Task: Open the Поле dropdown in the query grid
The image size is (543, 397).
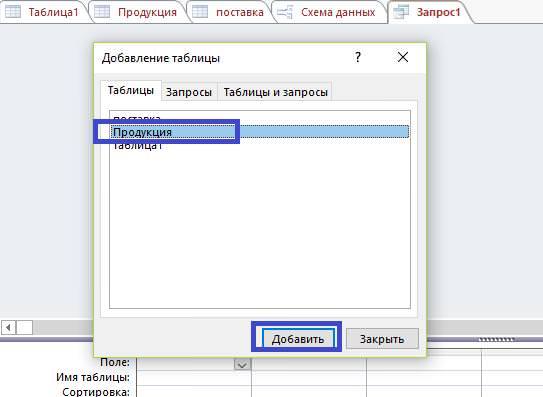Action: (242, 364)
